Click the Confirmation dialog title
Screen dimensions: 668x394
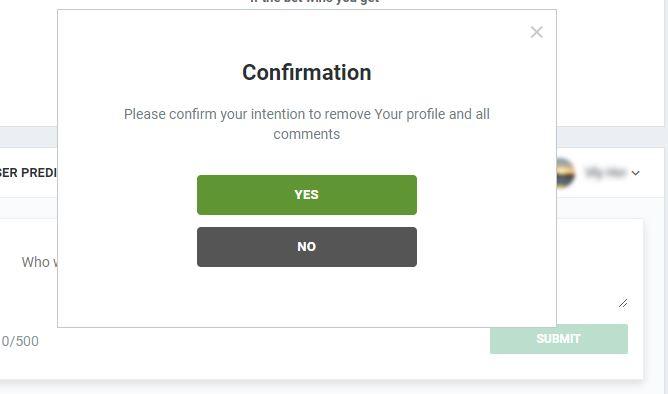coord(307,72)
